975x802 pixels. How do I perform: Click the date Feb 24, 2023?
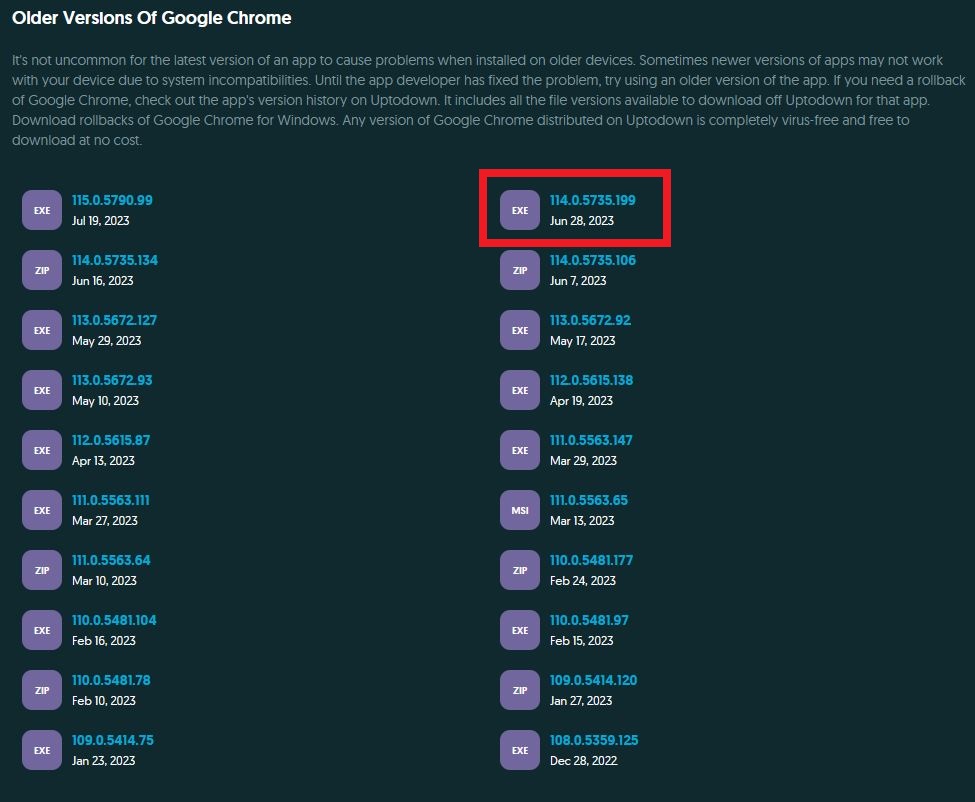tap(583, 581)
